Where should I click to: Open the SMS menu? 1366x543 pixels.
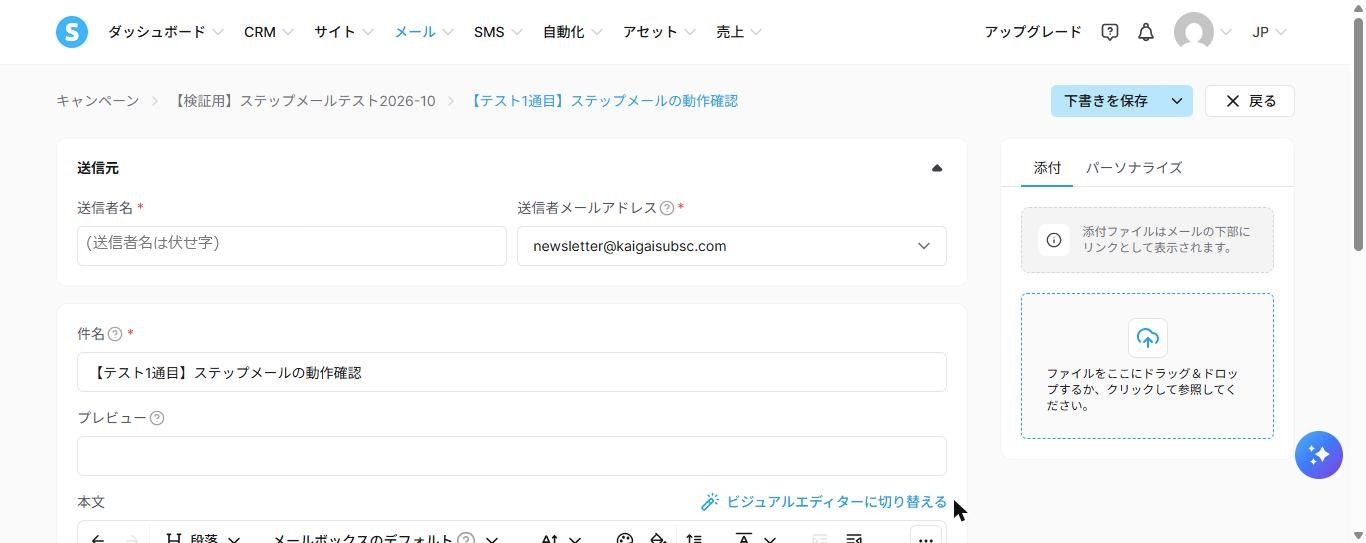point(498,32)
